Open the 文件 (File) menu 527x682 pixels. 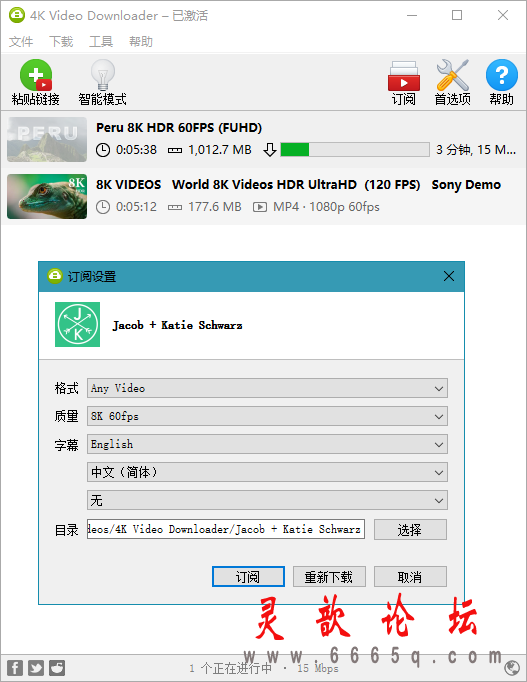coord(21,42)
